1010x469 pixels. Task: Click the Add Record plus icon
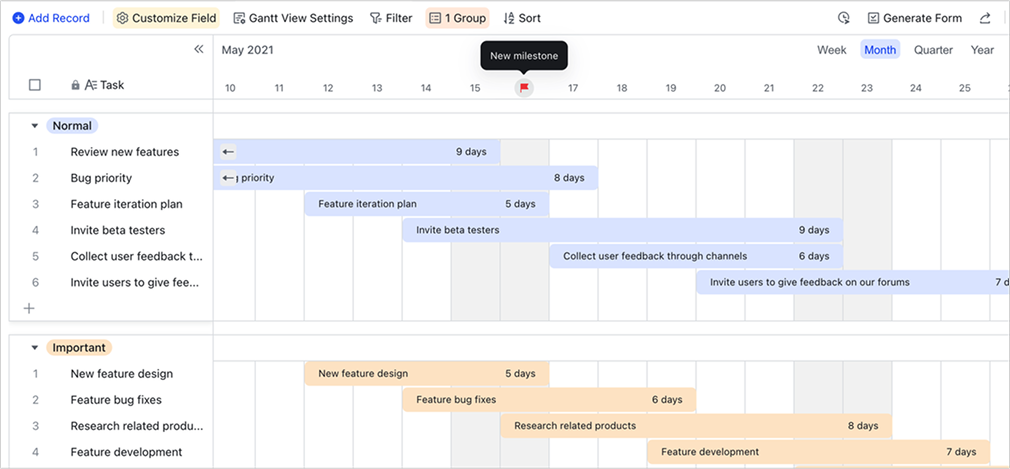click(x=18, y=18)
